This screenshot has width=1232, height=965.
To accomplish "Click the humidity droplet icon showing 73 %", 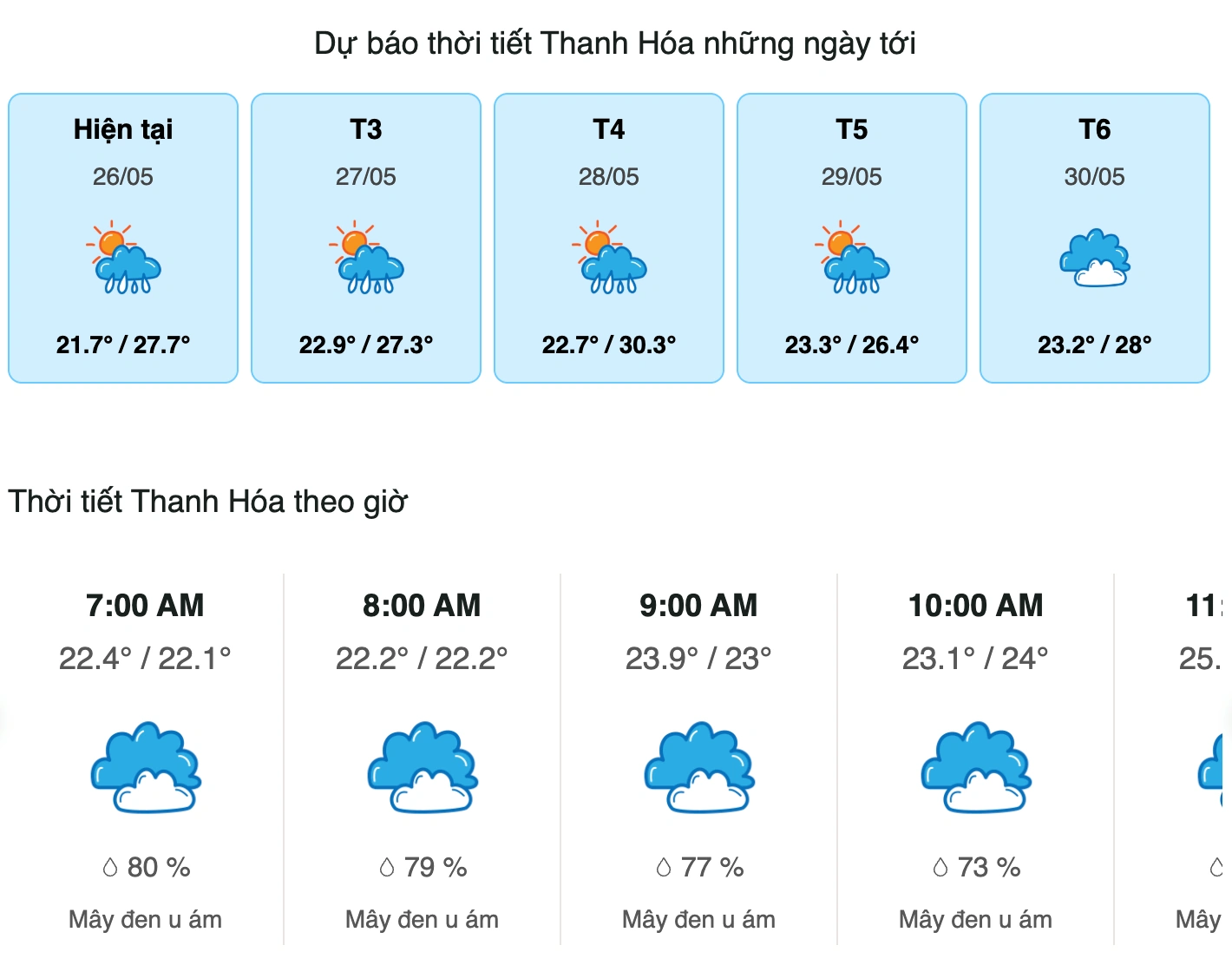I will (x=940, y=867).
